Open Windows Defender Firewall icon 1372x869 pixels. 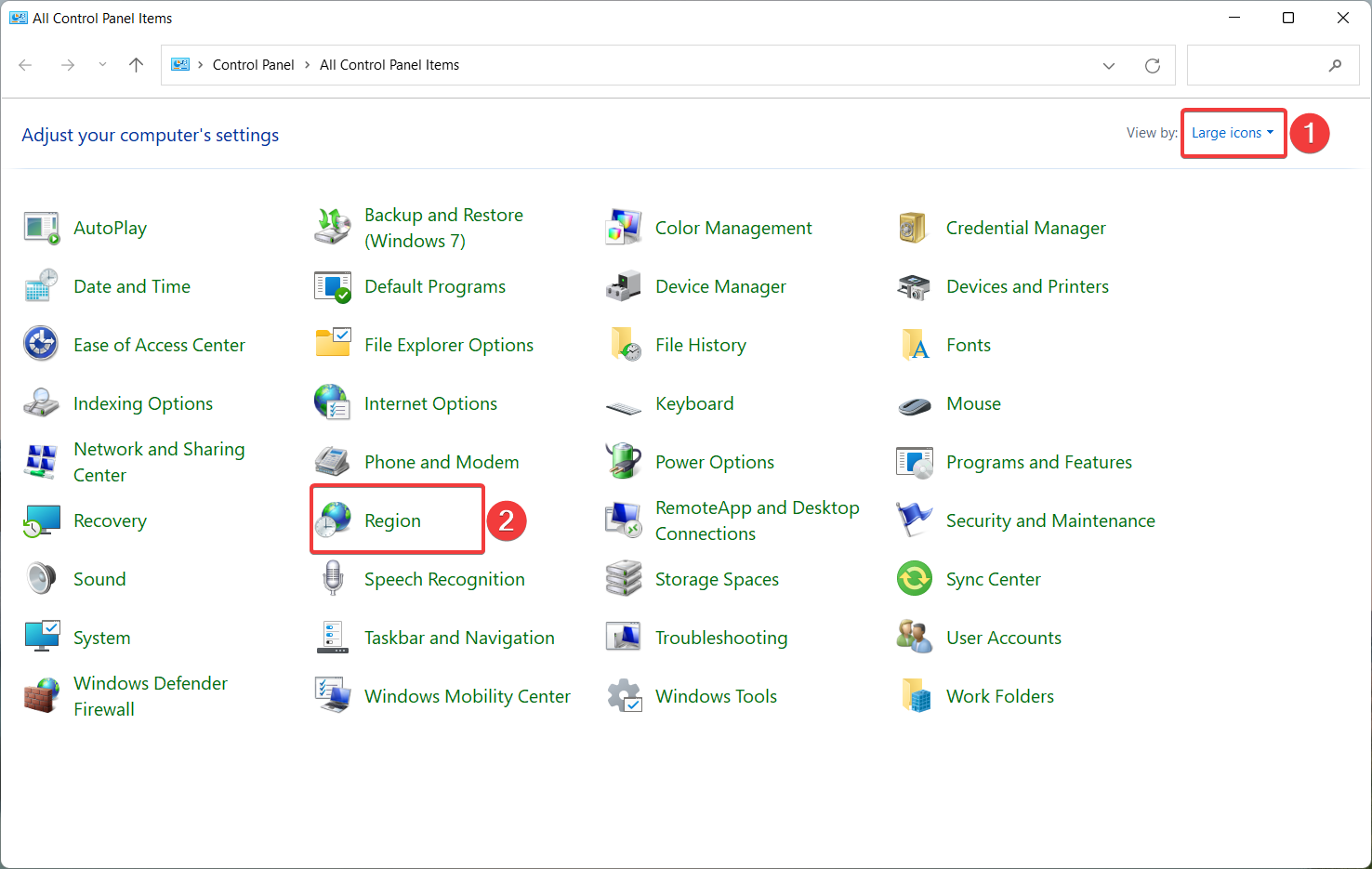pos(42,696)
